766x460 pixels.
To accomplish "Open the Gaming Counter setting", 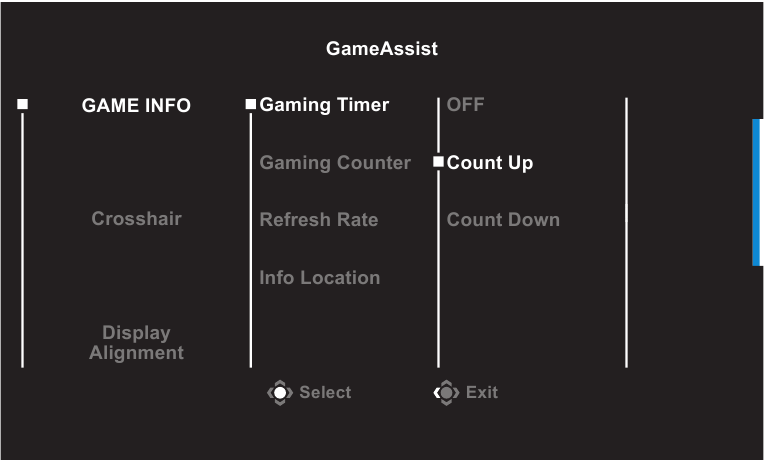I will (335, 162).
